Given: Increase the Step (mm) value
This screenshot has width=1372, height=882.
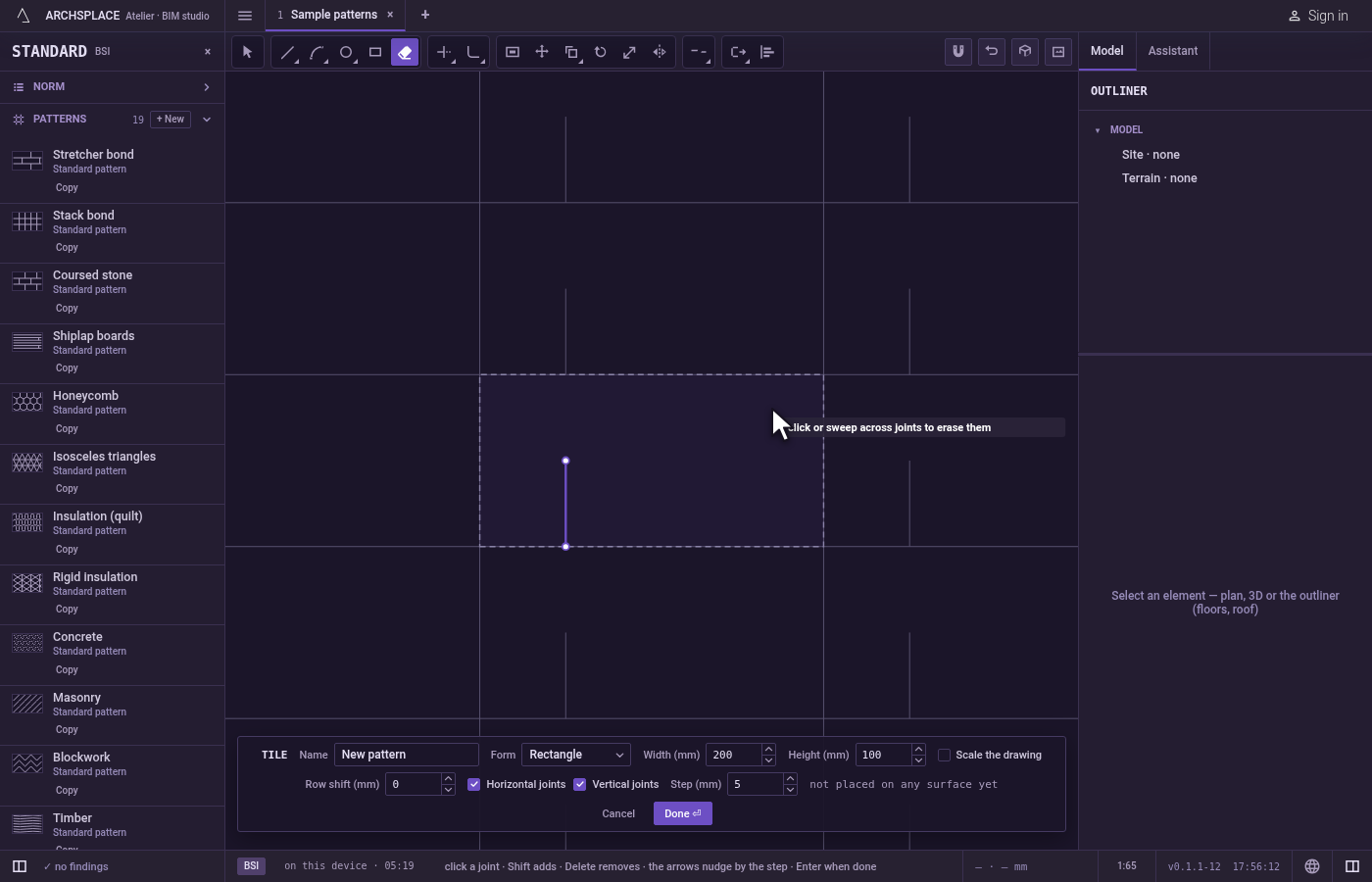Looking at the screenshot, I should (790, 779).
